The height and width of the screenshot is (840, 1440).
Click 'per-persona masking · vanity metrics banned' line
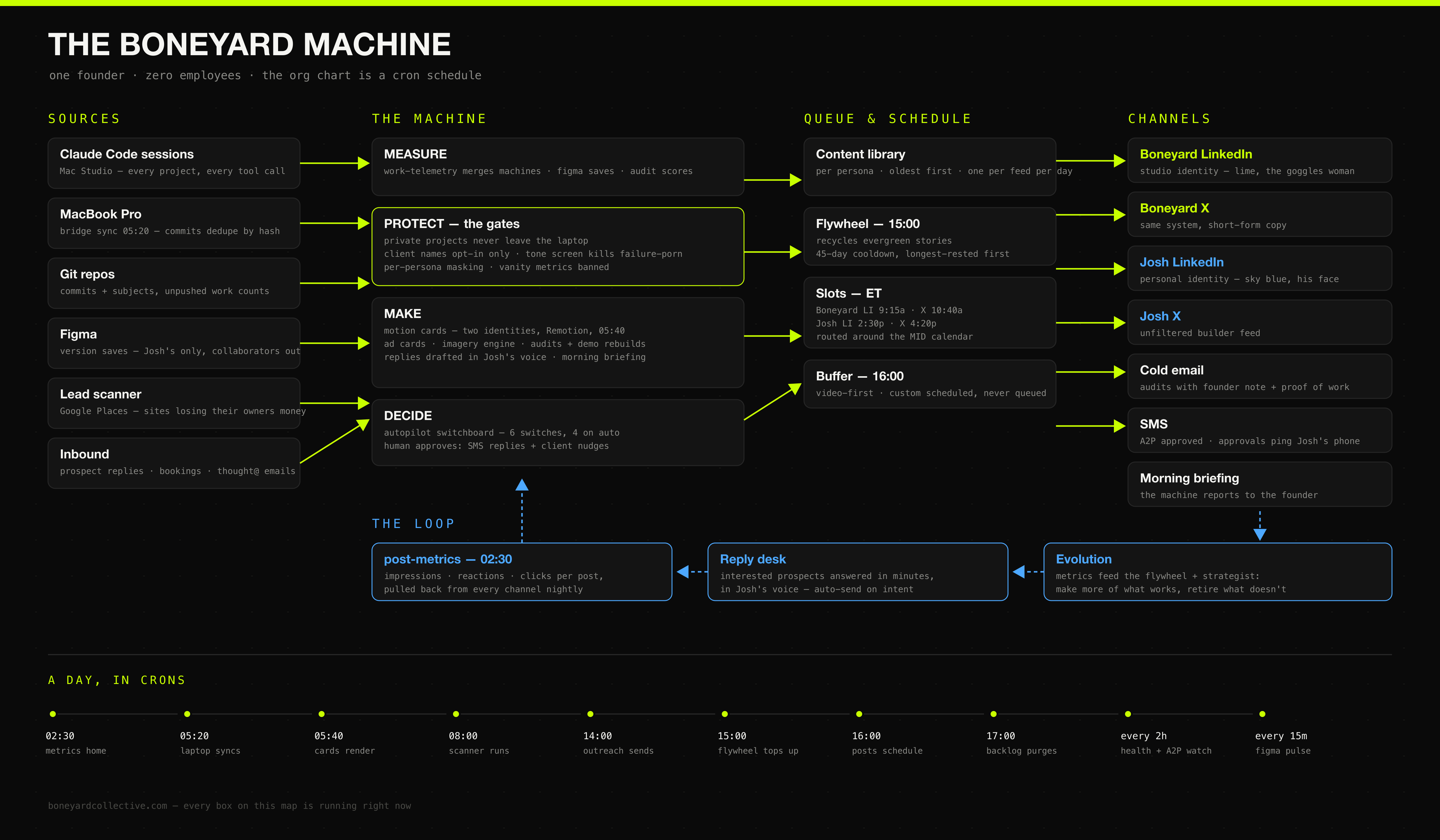496,267
